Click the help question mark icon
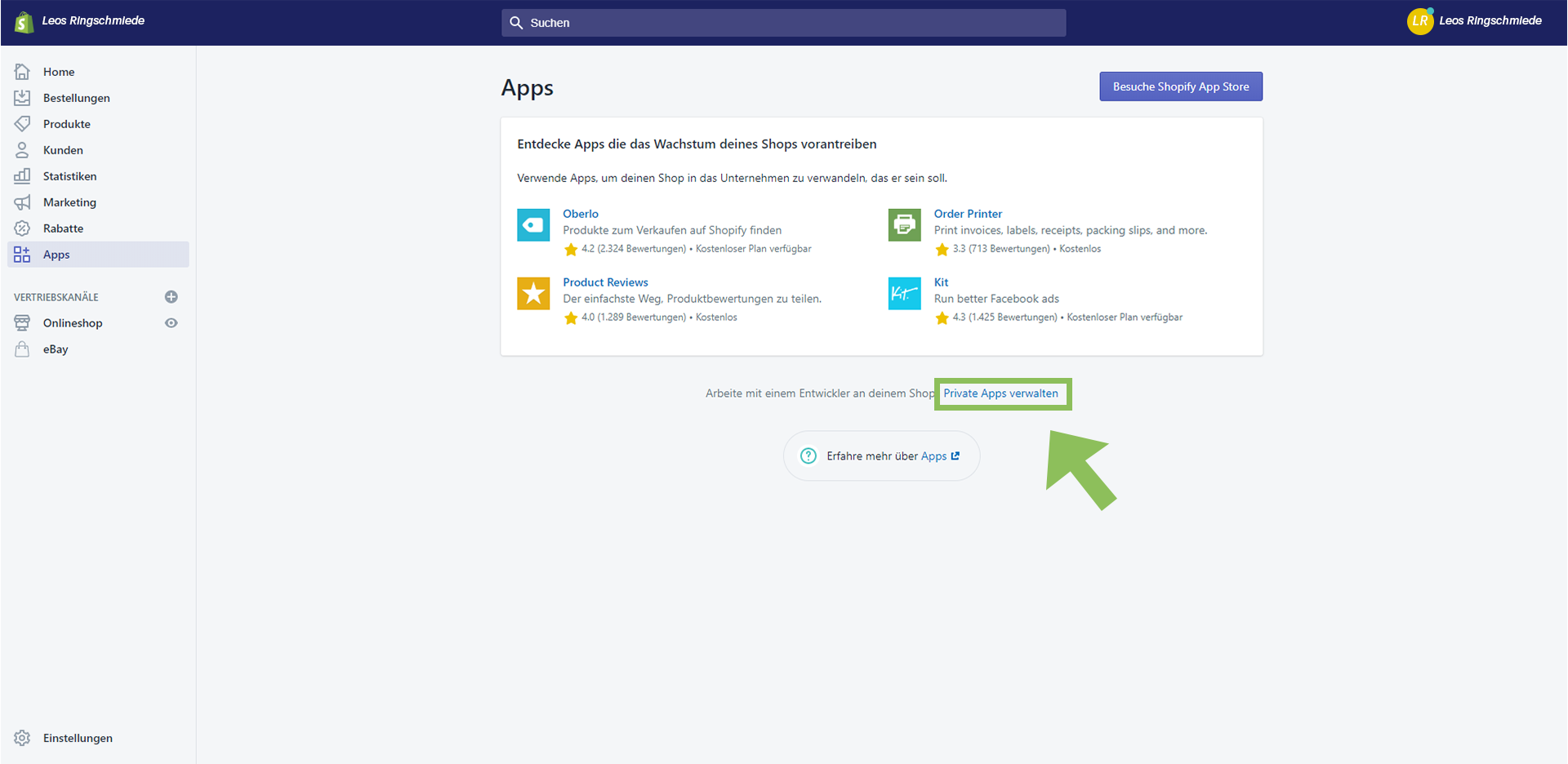Image resolution: width=1568 pixels, height=764 pixels. [808, 456]
